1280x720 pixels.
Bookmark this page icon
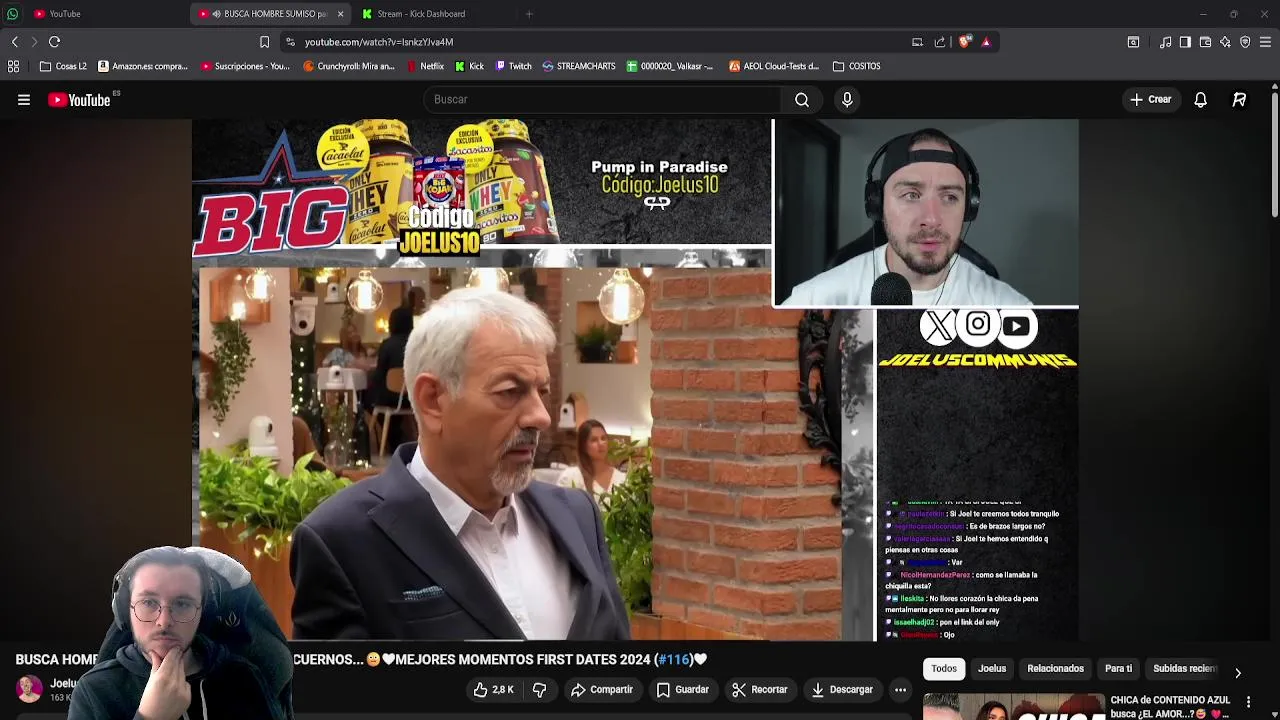click(264, 42)
